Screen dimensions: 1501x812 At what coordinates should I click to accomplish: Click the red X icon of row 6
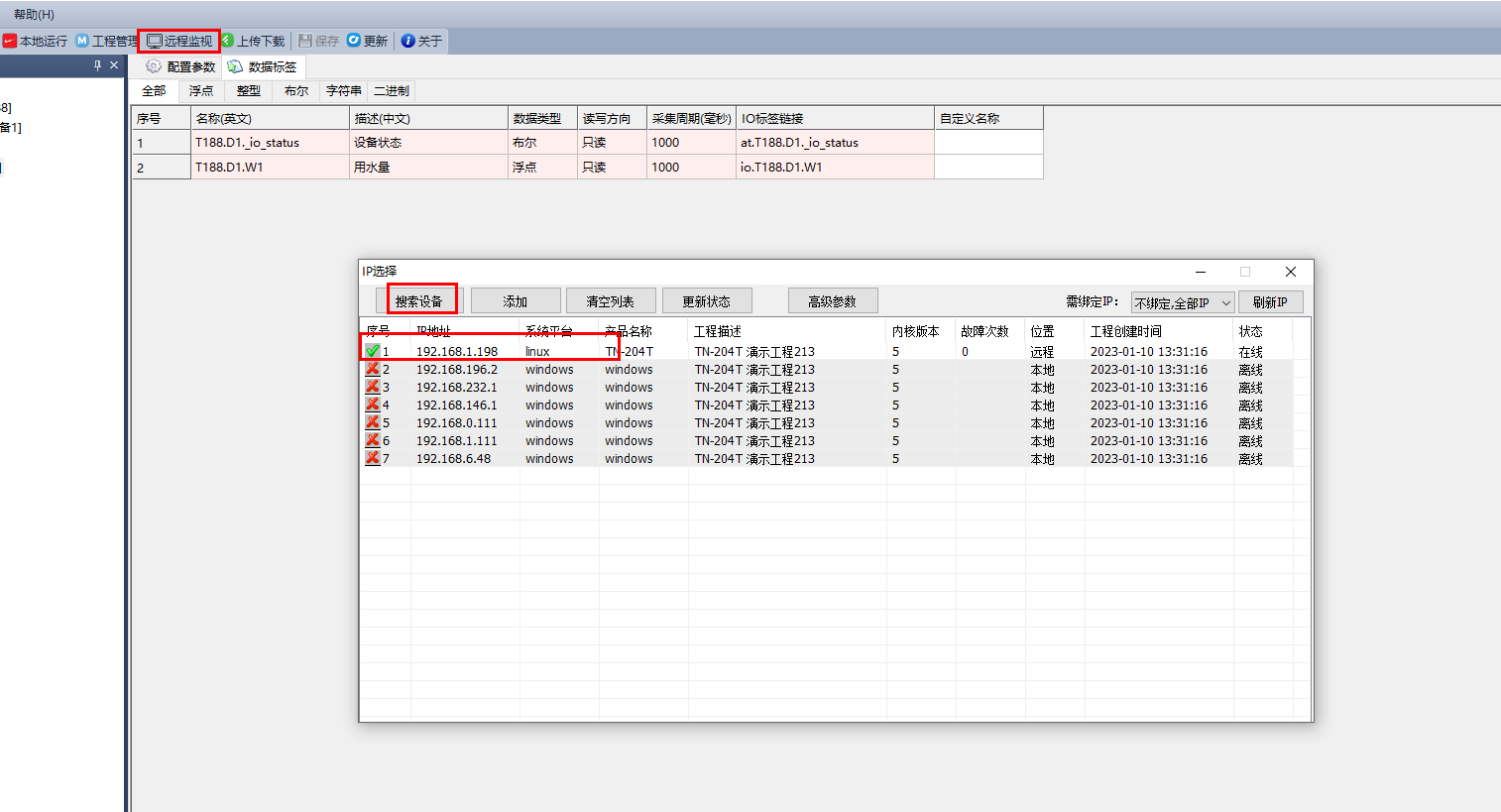click(373, 440)
